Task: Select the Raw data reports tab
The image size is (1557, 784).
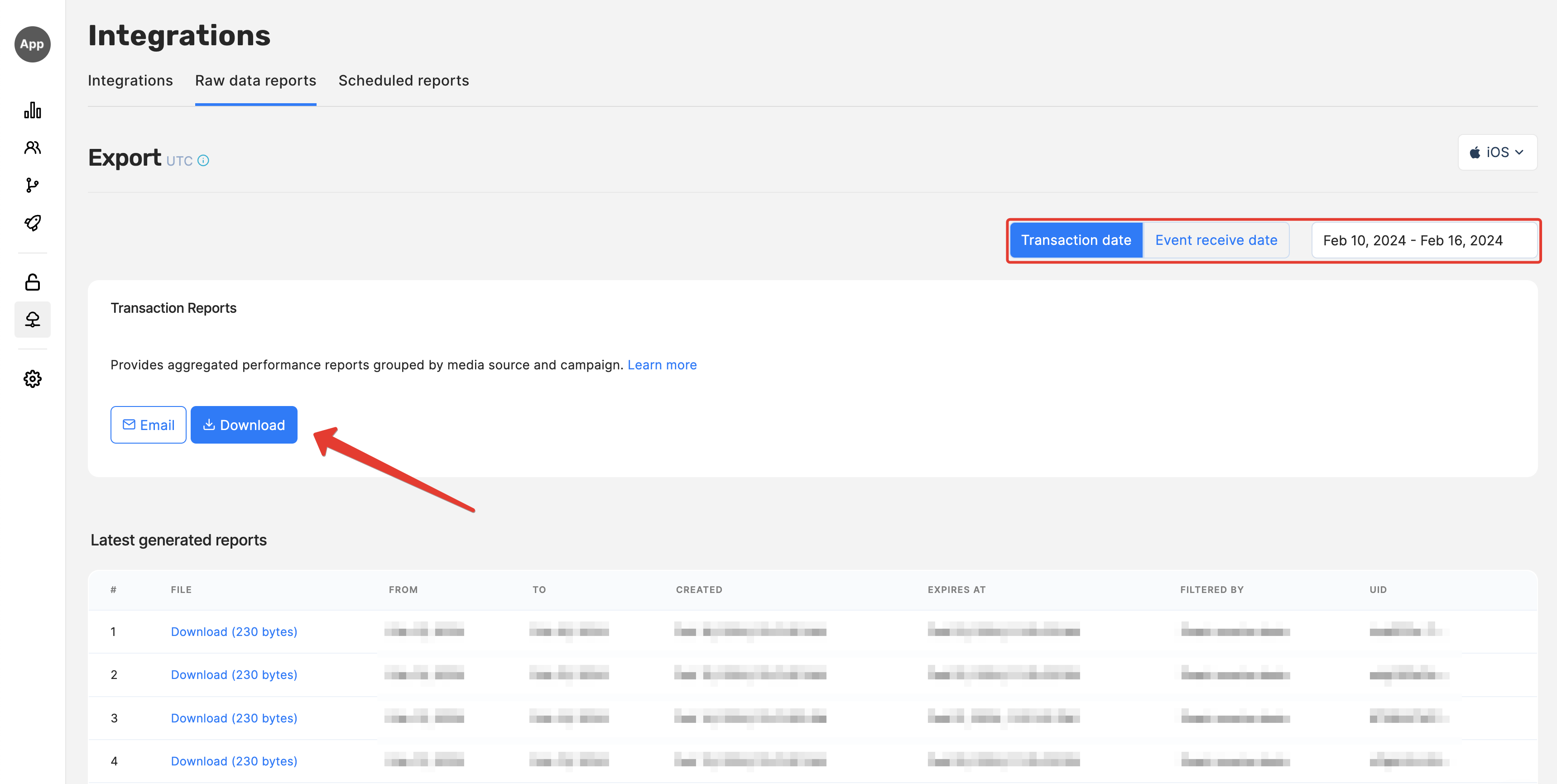Action: (x=255, y=80)
